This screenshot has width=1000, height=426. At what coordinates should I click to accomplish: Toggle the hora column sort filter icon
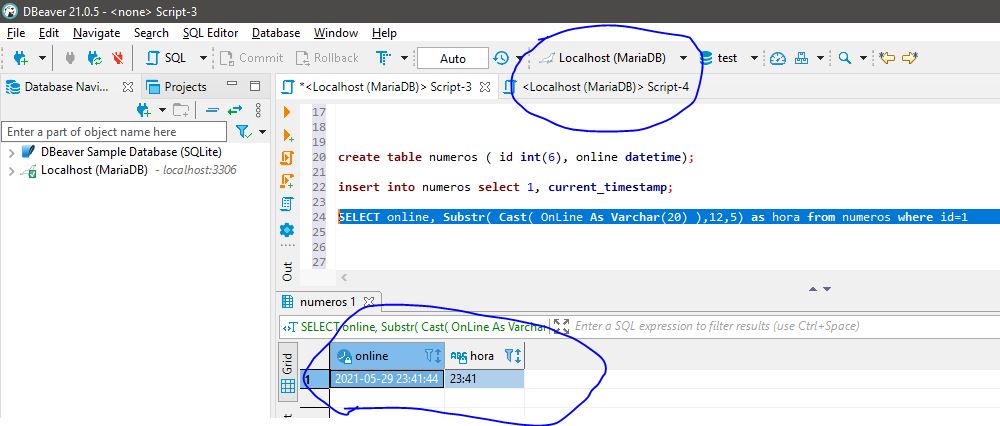point(511,356)
